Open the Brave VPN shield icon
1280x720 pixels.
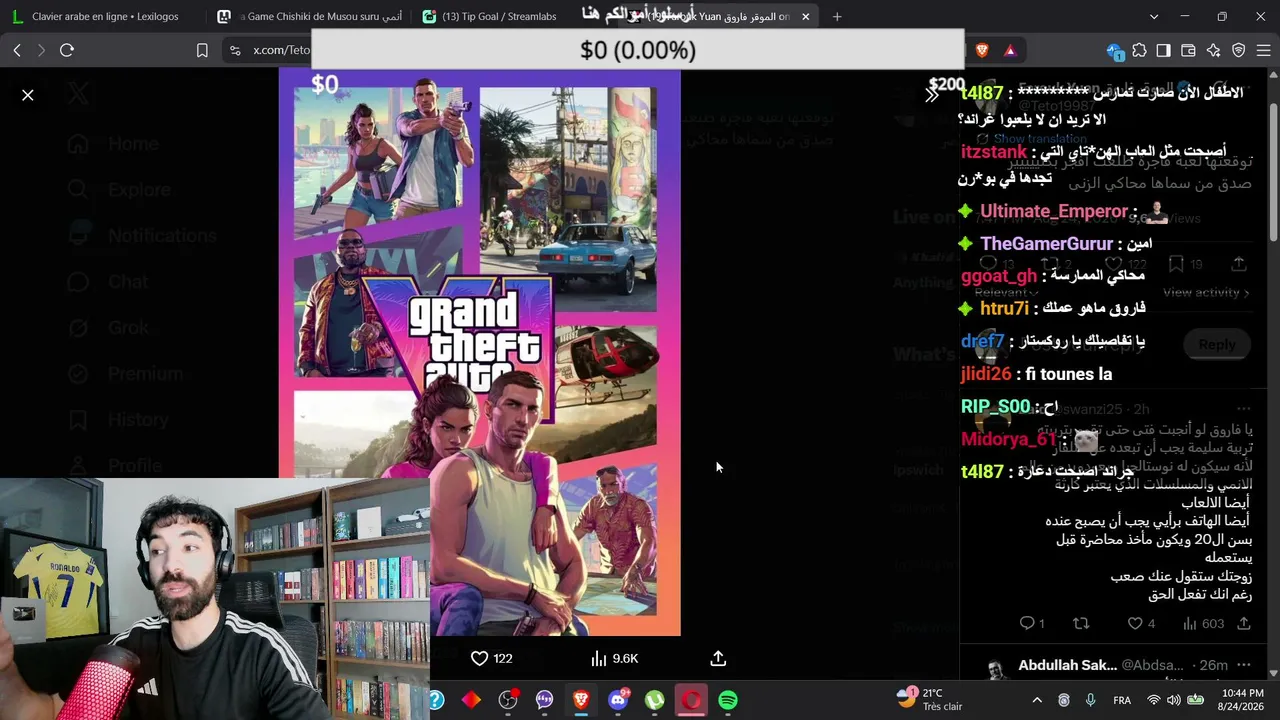tap(1238, 50)
